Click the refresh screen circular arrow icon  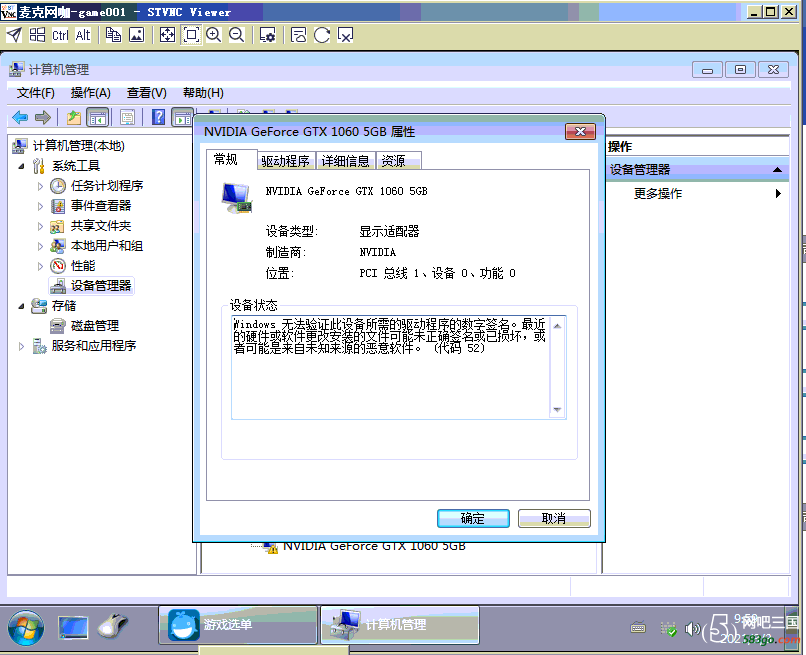click(x=322, y=35)
